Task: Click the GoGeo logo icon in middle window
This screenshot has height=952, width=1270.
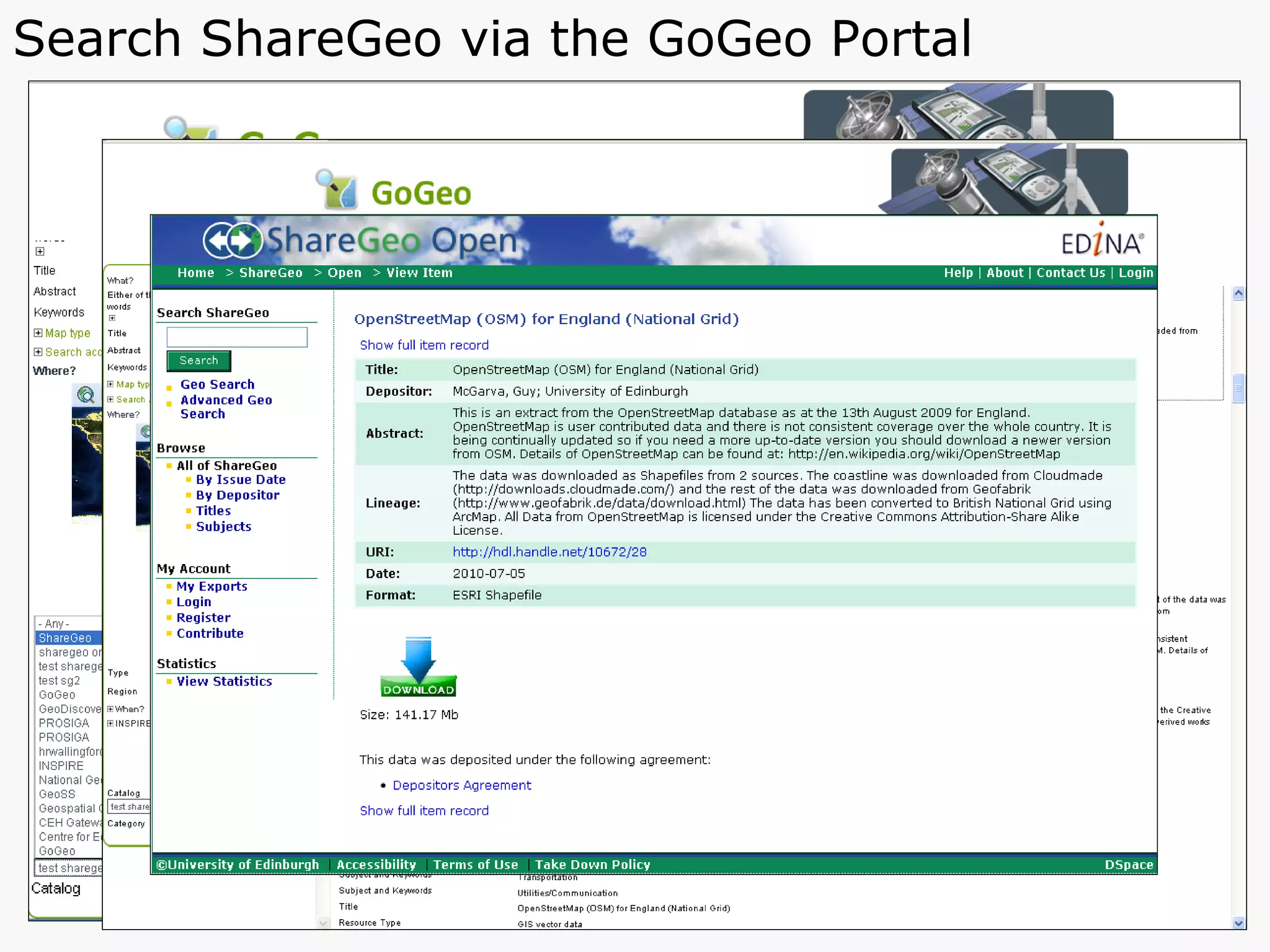Action: coord(337,188)
